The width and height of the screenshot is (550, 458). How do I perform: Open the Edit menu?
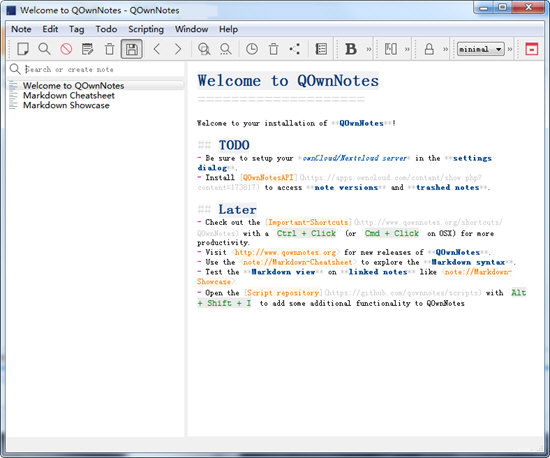[50, 29]
